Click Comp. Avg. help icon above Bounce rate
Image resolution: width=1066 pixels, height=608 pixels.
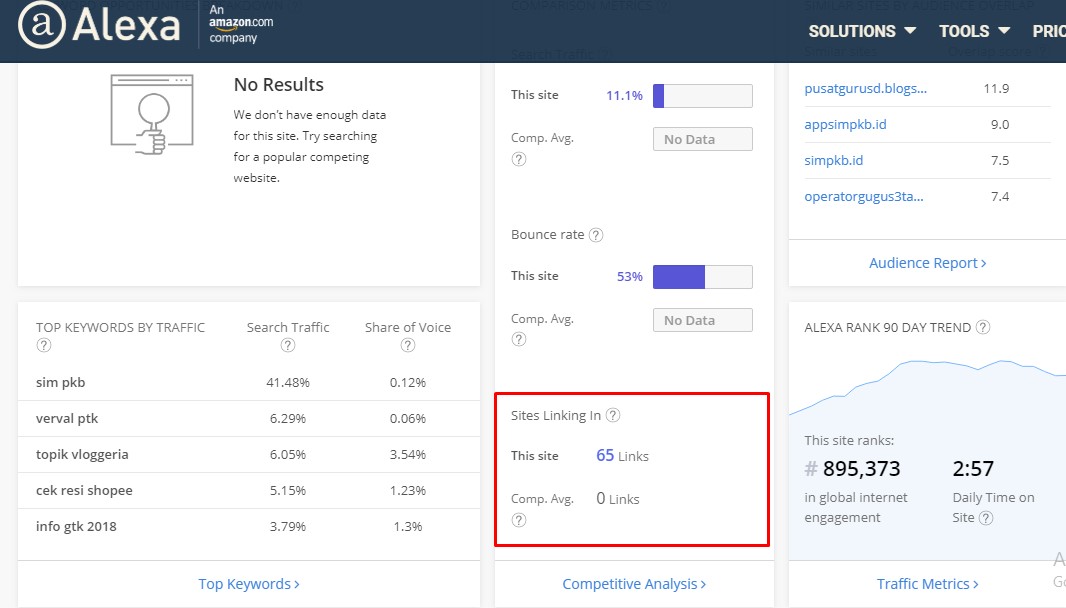click(519, 159)
